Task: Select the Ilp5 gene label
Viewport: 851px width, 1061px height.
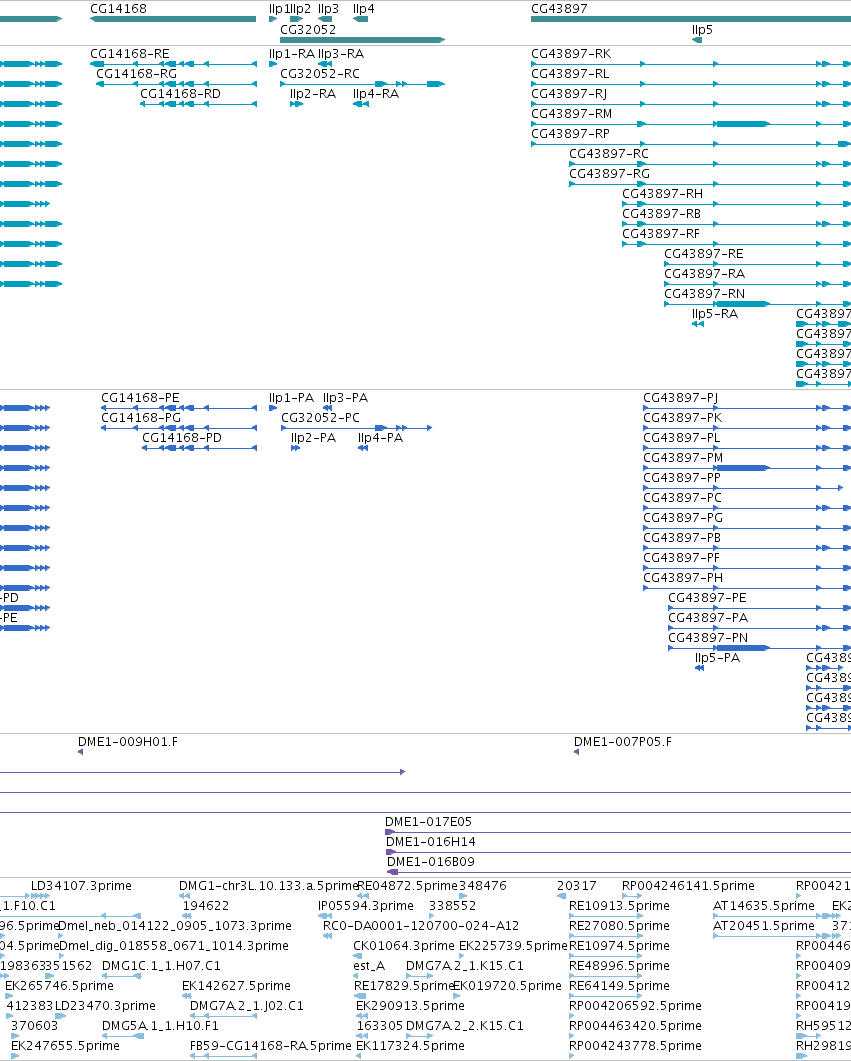Action: point(702,30)
